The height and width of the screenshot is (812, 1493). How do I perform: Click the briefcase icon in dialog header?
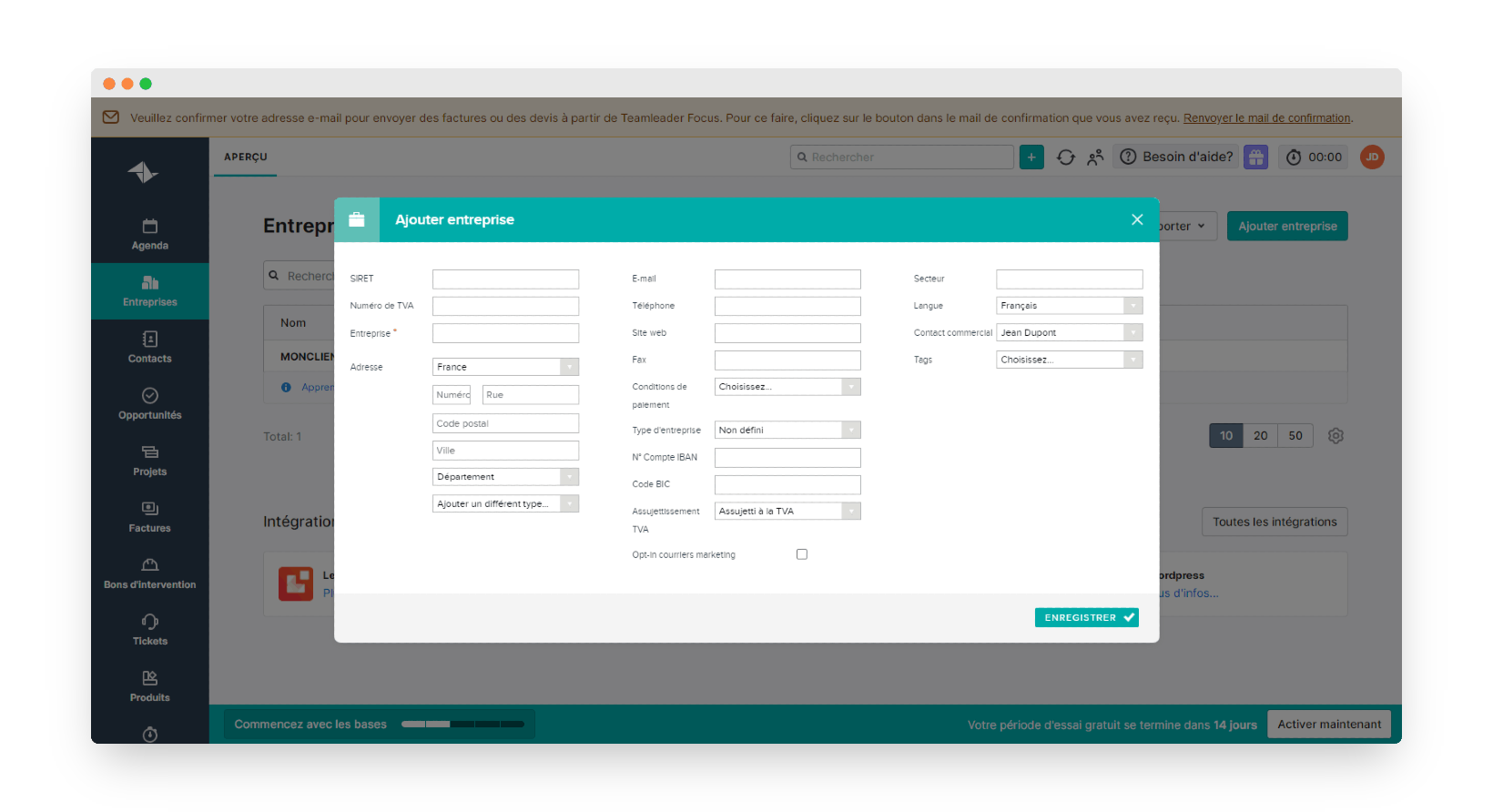357,219
